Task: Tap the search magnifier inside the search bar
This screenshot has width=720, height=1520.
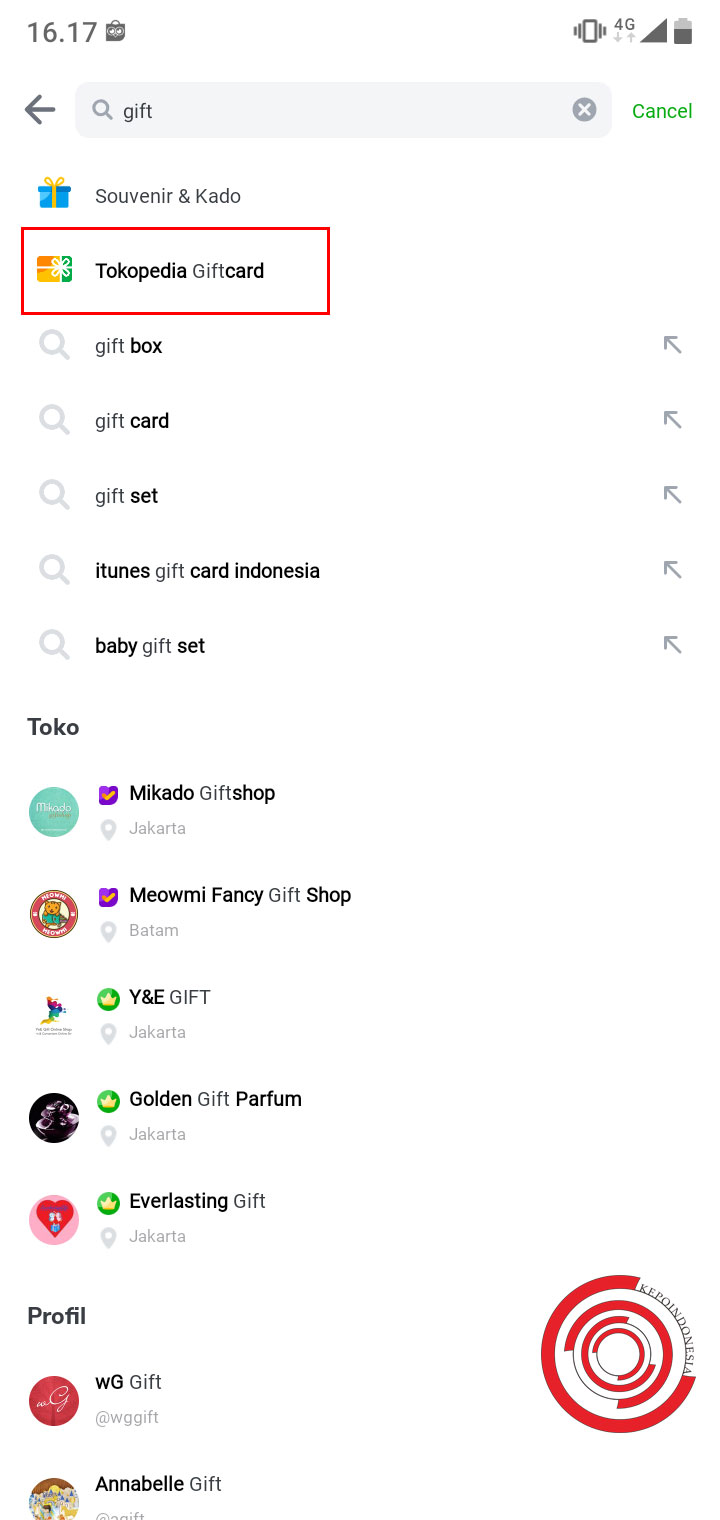Action: (103, 110)
